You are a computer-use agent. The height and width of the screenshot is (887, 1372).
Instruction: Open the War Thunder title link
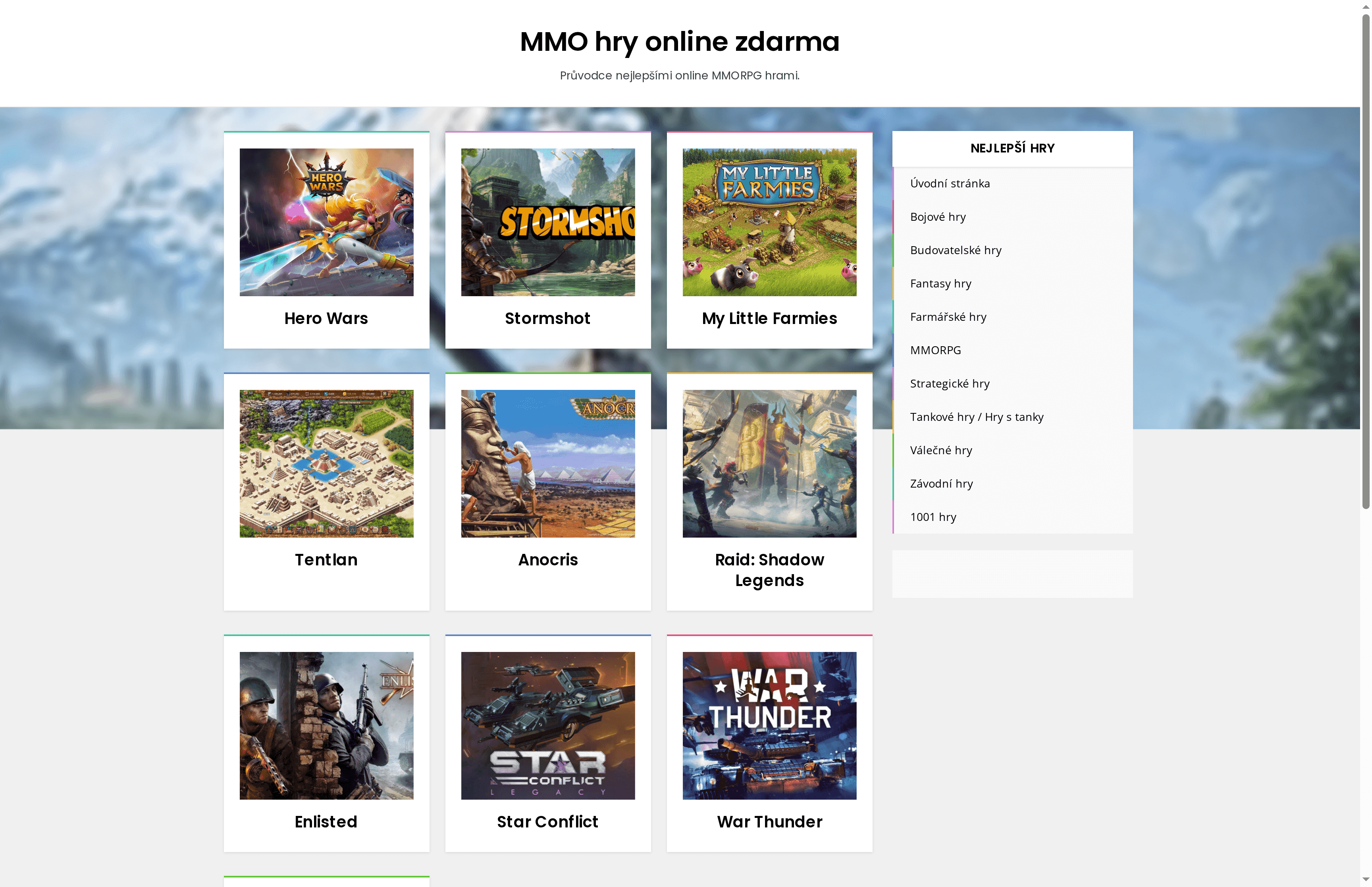(769, 822)
